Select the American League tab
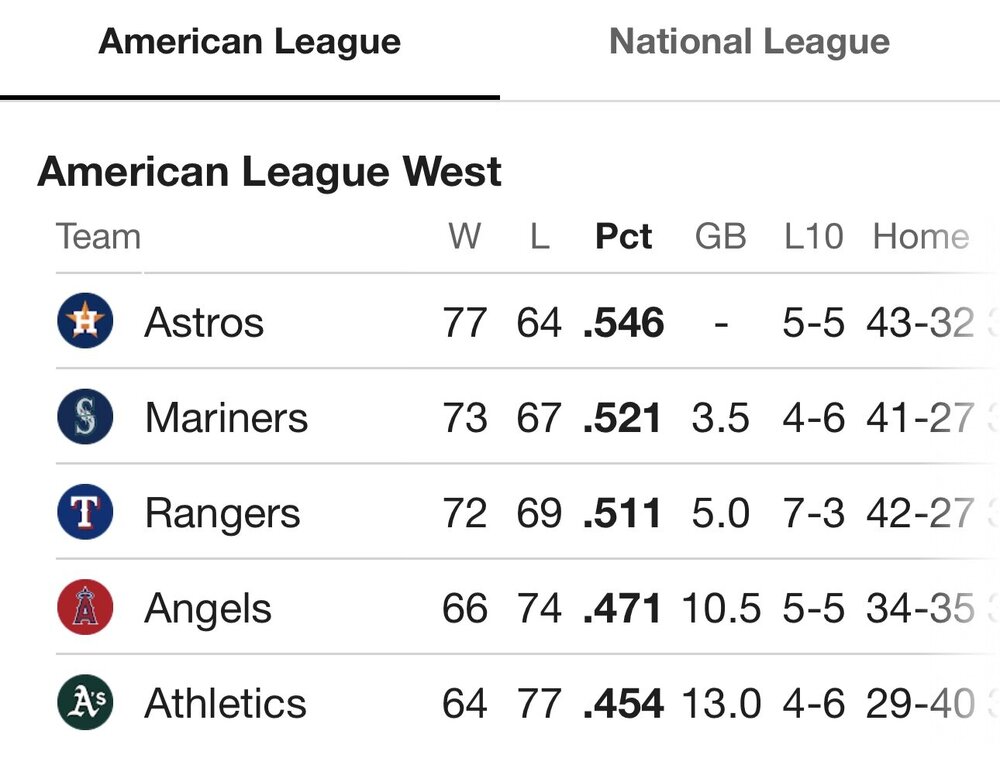This screenshot has width=1000, height=765. [x=250, y=42]
